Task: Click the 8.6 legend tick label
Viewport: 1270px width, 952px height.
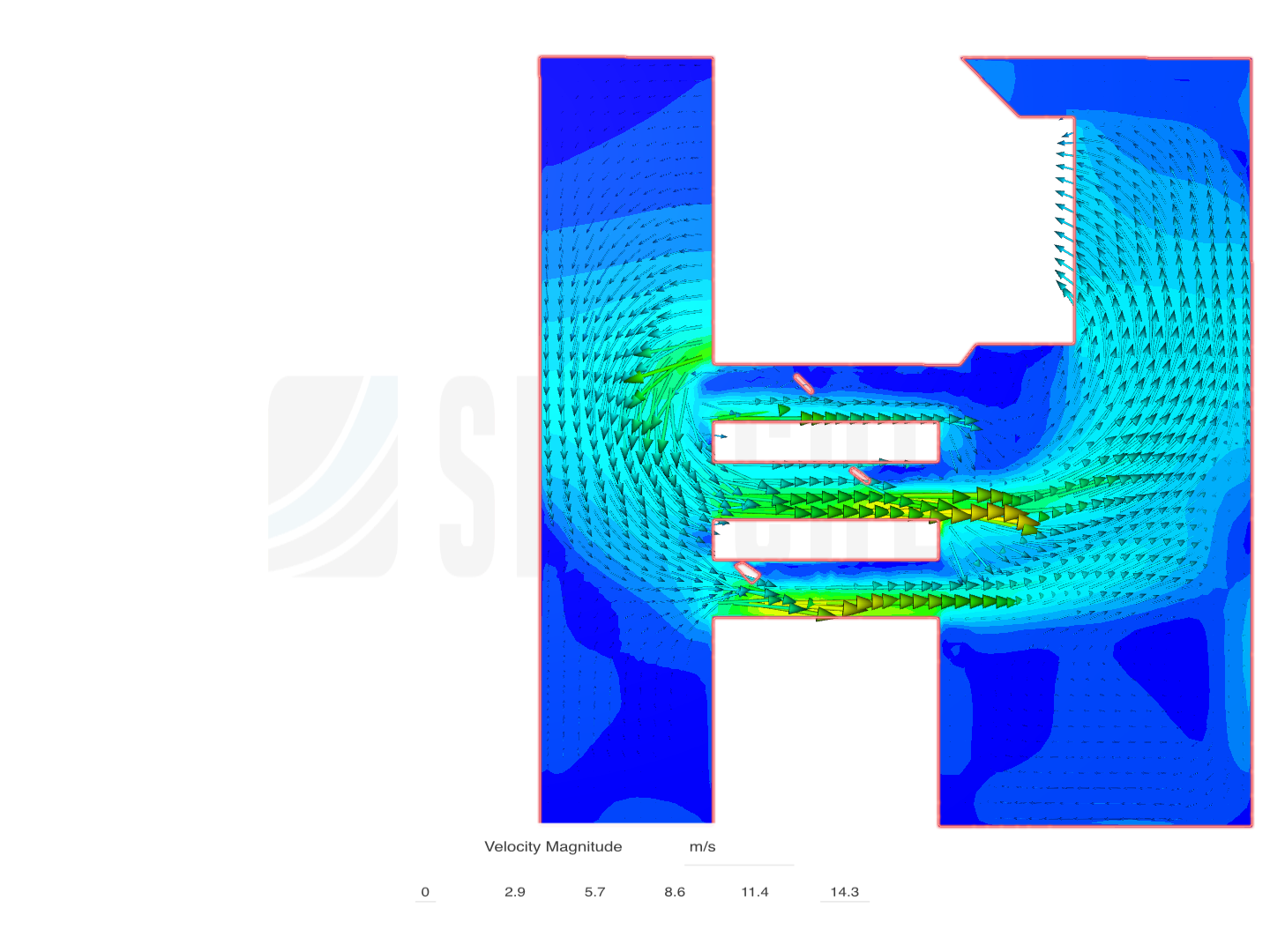Action: click(x=675, y=892)
